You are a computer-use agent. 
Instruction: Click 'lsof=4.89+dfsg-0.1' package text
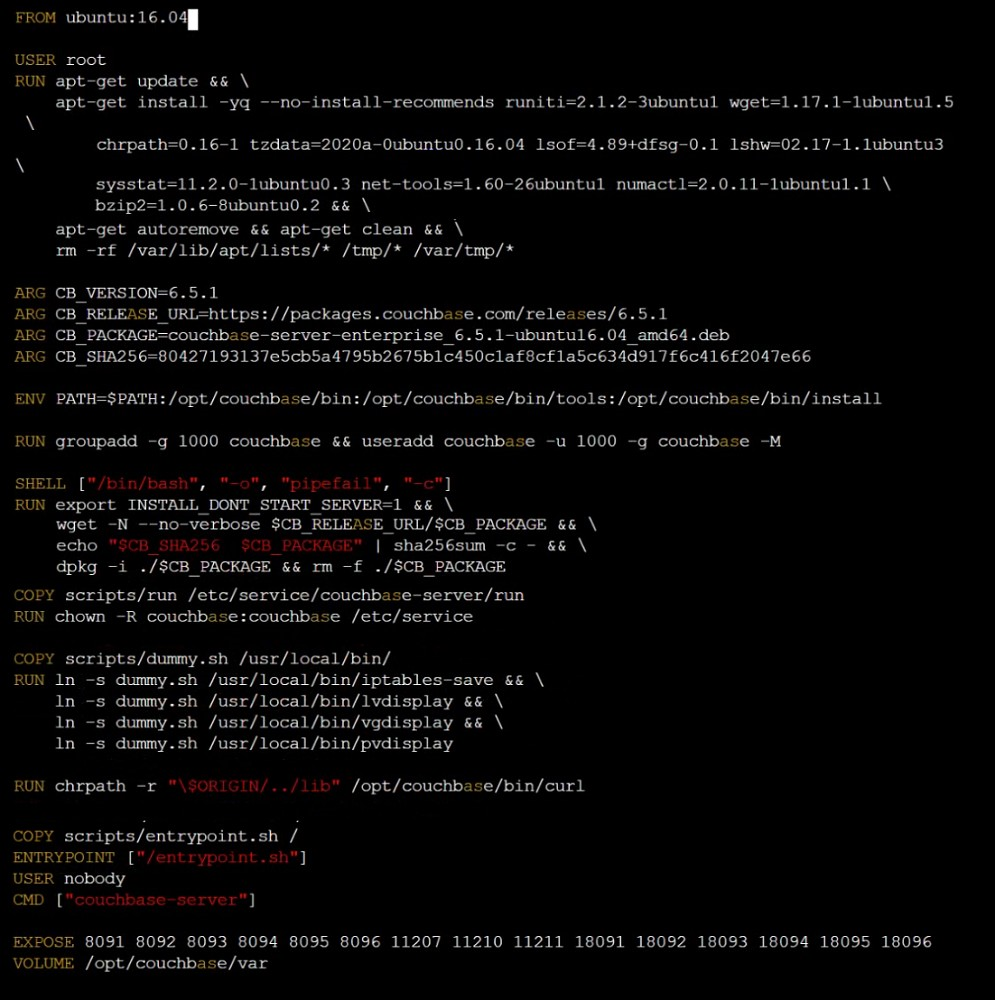626,145
